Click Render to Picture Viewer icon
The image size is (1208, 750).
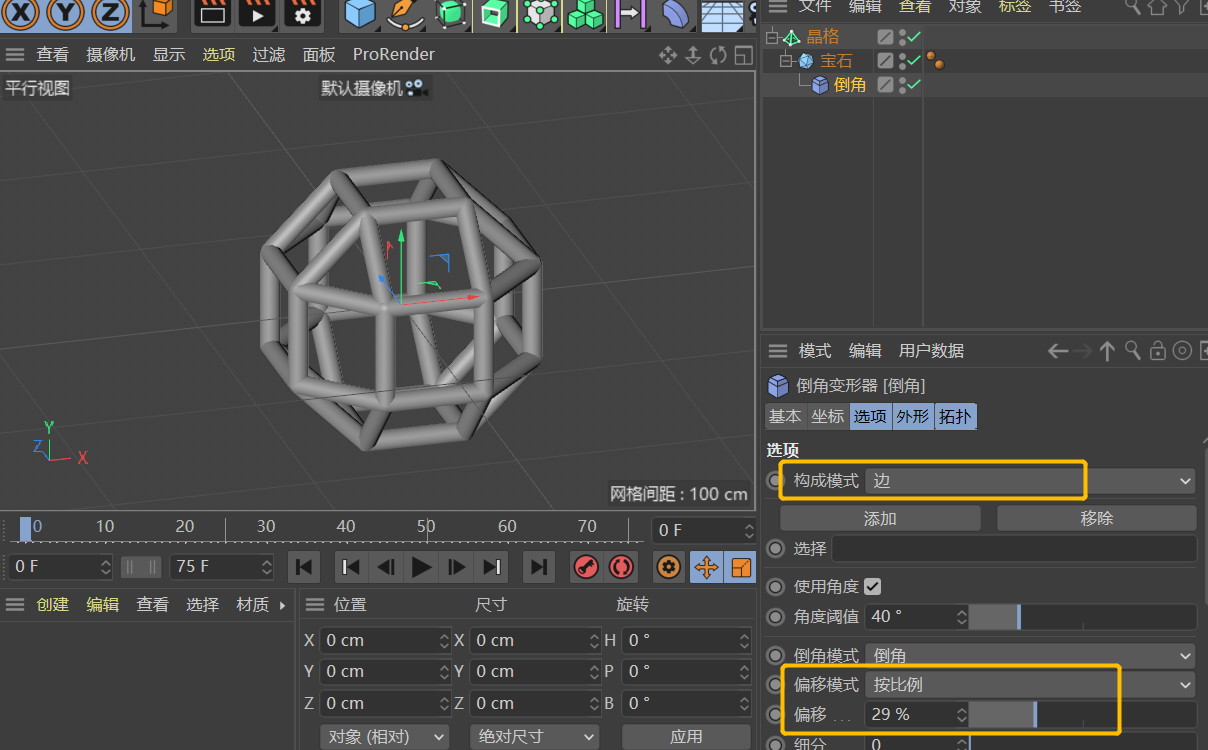(256, 13)
